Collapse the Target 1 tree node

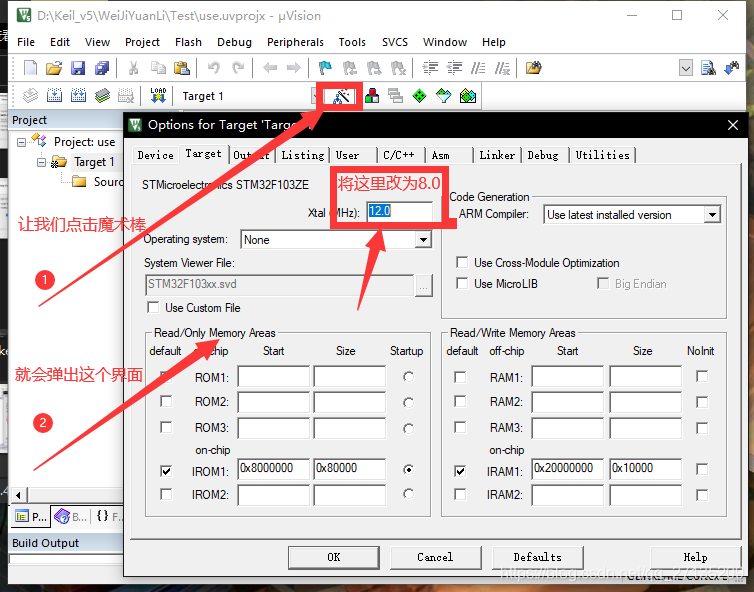[41, 162]
